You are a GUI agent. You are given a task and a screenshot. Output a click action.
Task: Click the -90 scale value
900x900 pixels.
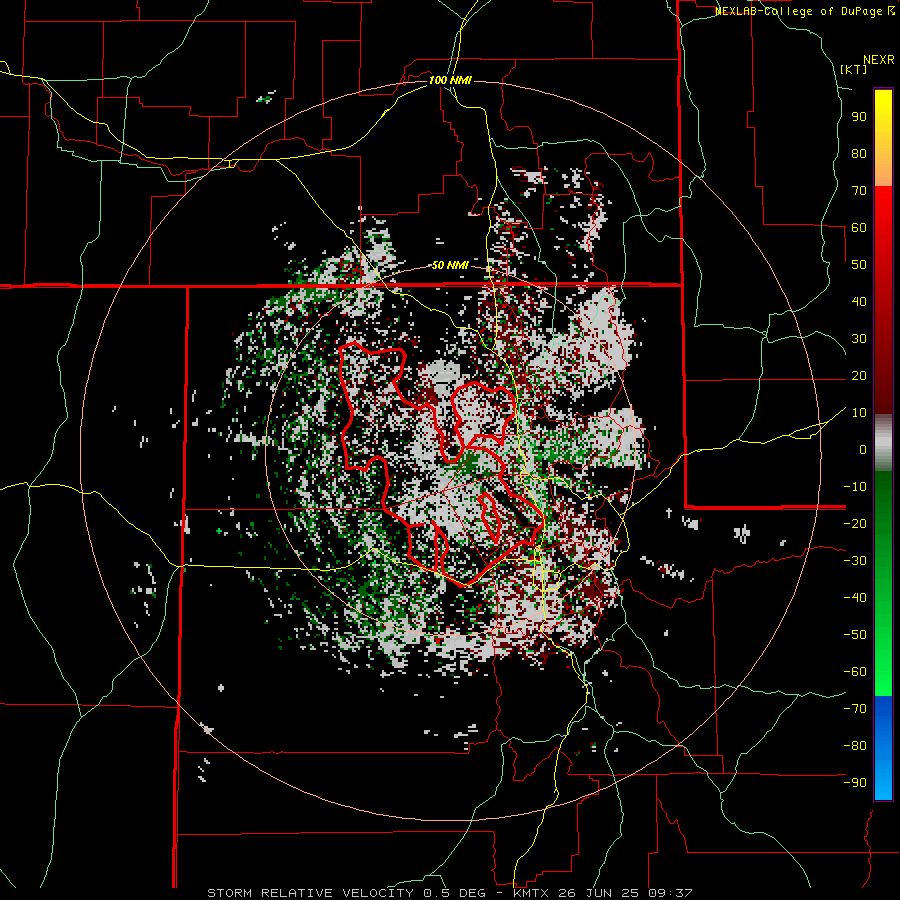[x=855, y=783]
